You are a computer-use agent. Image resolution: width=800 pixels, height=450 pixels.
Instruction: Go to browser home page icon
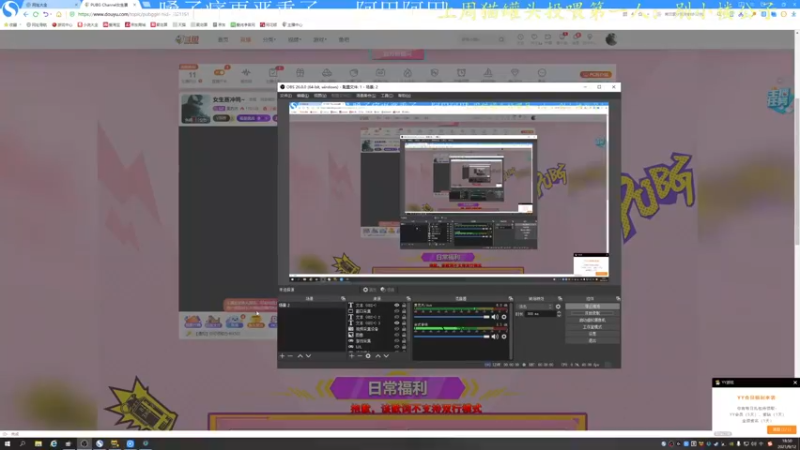pyautogui.click(x=59, y=14)
